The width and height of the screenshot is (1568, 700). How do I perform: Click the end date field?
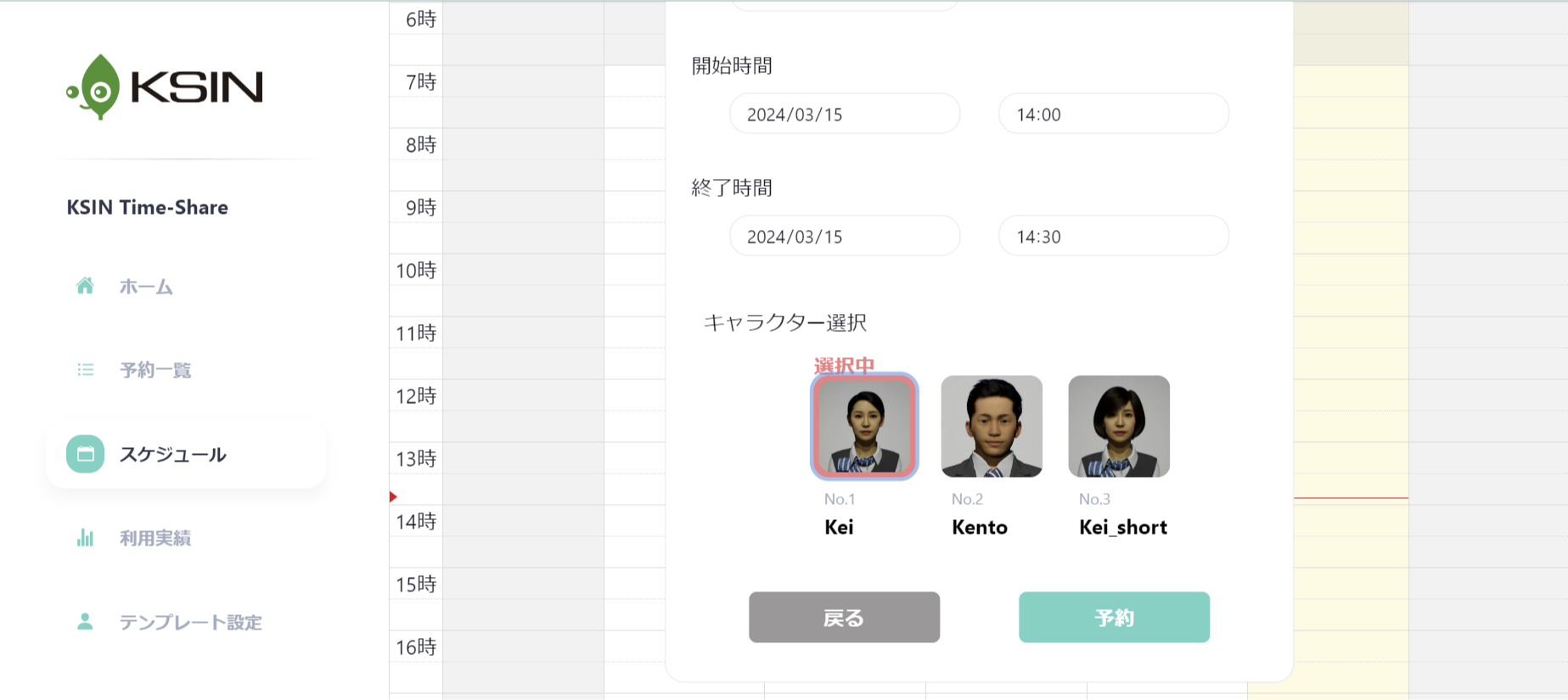(x=845, y=237)
